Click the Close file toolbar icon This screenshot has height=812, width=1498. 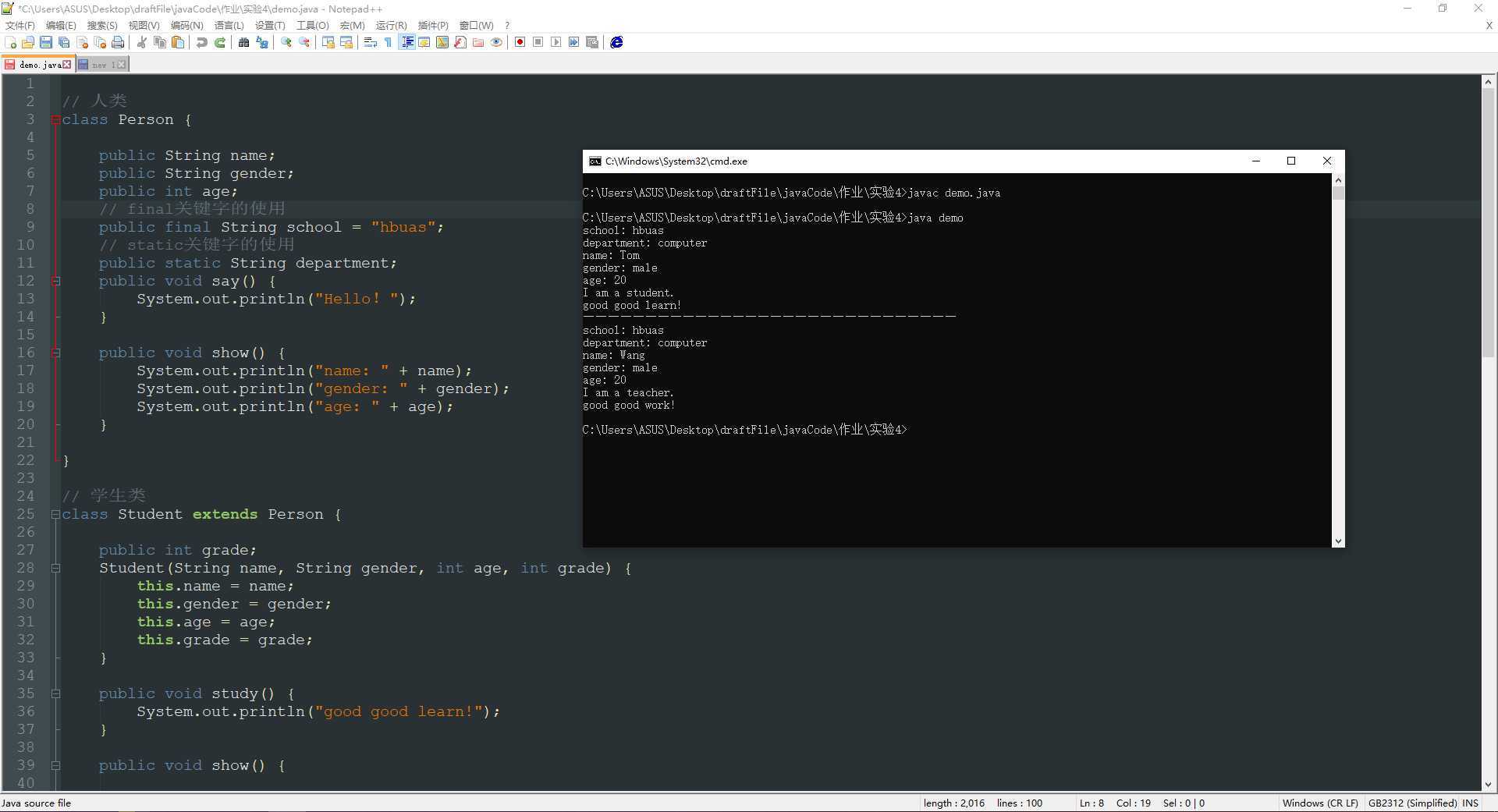(x=82, y=42)
